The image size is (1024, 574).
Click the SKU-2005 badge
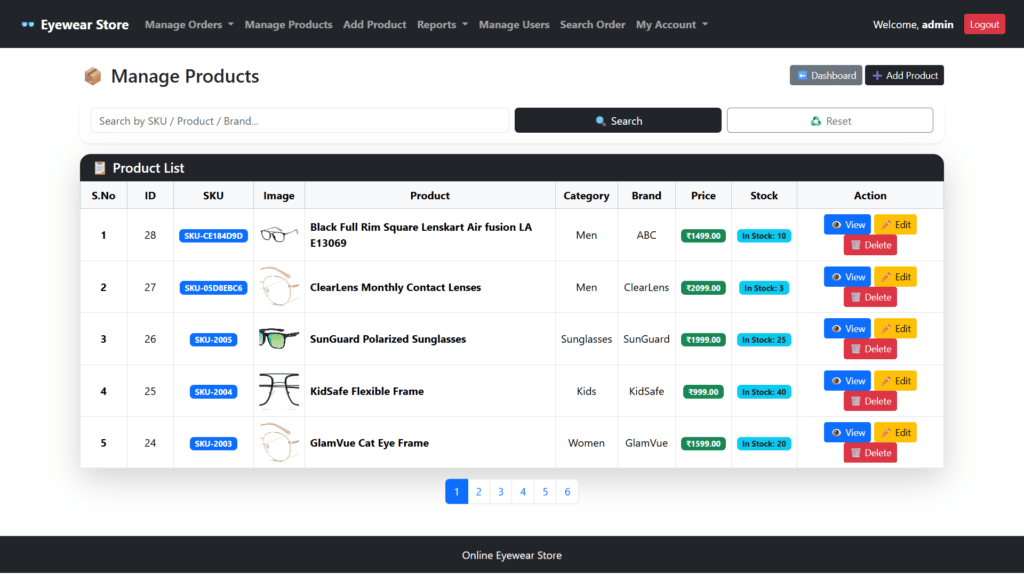214,340
